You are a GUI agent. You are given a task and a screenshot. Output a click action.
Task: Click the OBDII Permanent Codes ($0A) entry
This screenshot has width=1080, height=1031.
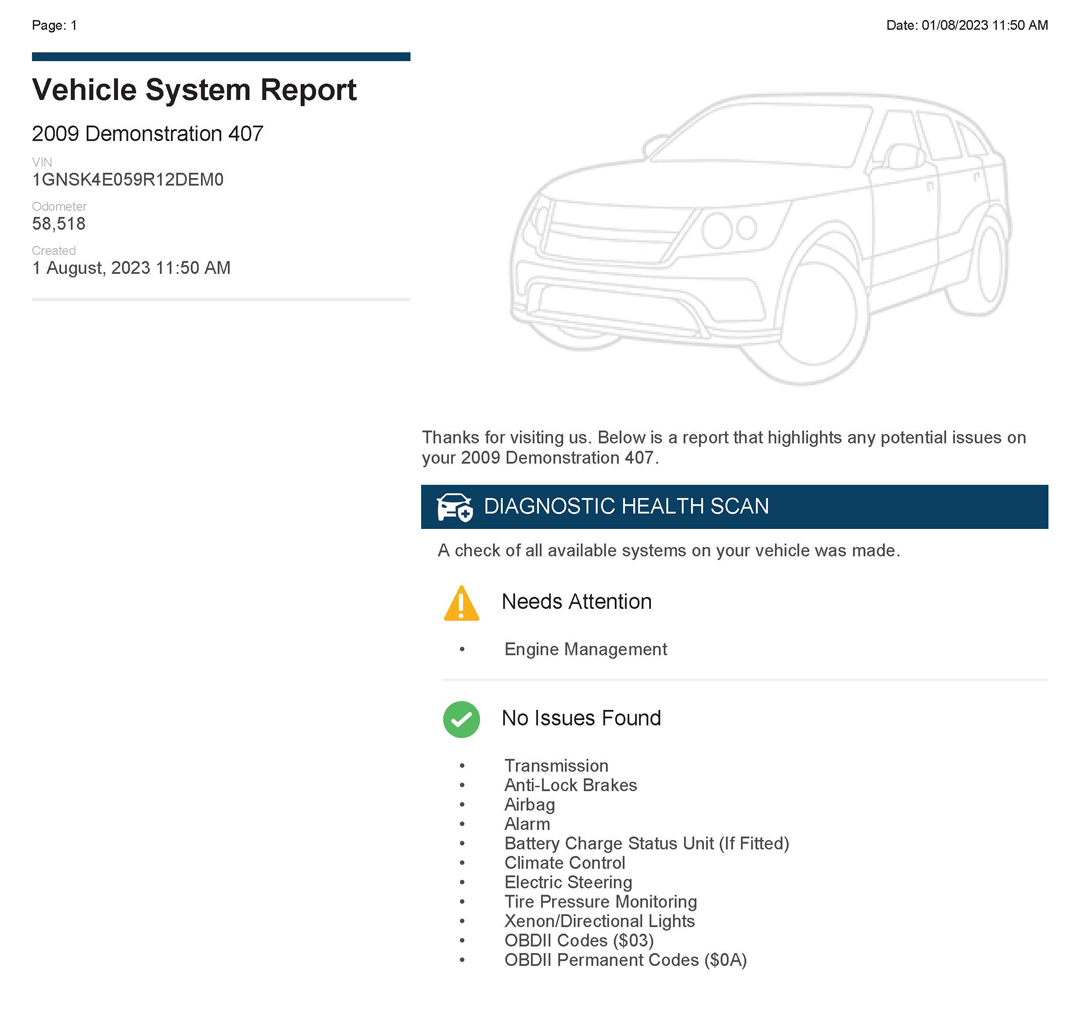point(625,960)
